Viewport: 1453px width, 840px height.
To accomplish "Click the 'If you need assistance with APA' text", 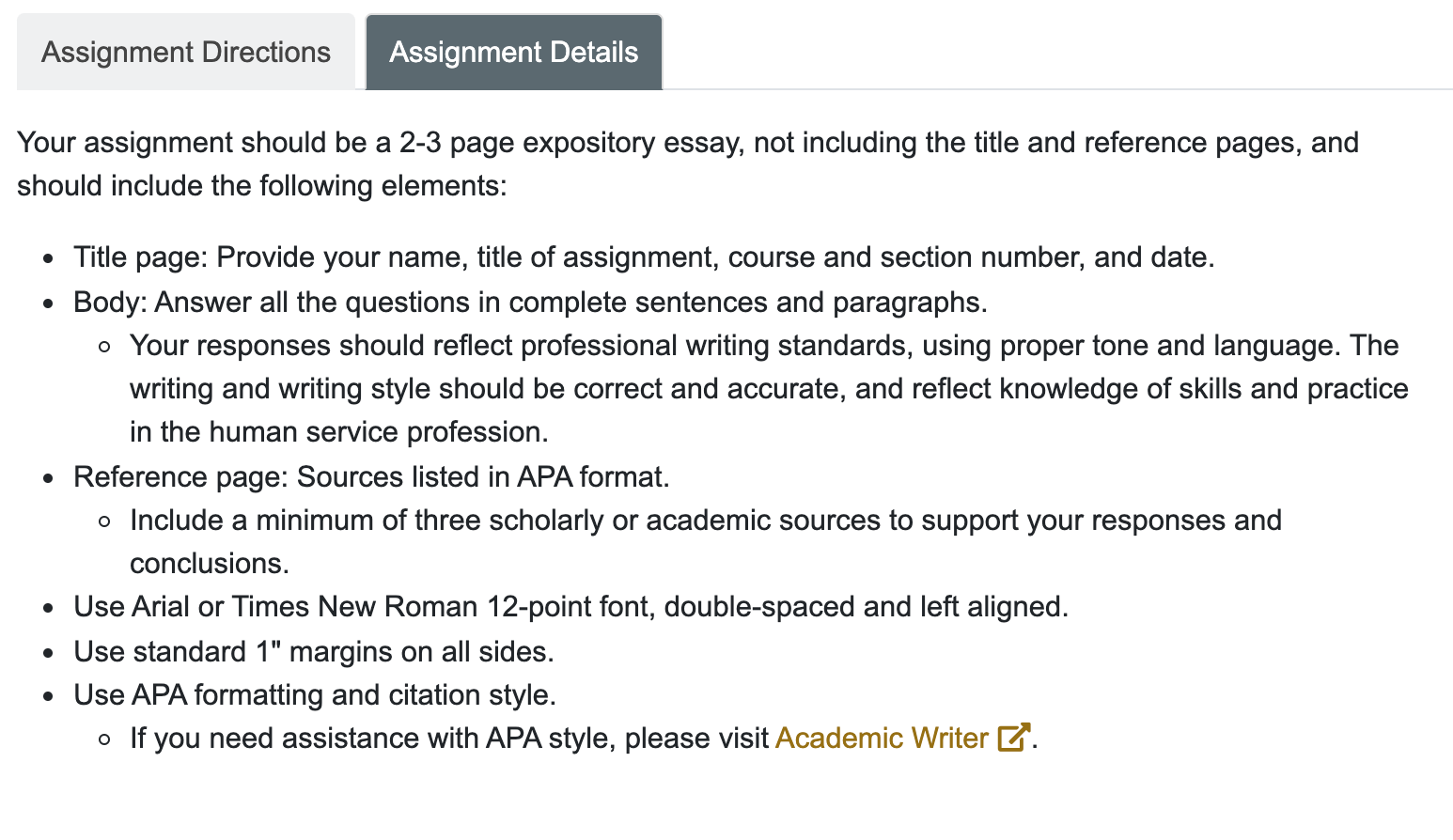I will pos(449,739).
